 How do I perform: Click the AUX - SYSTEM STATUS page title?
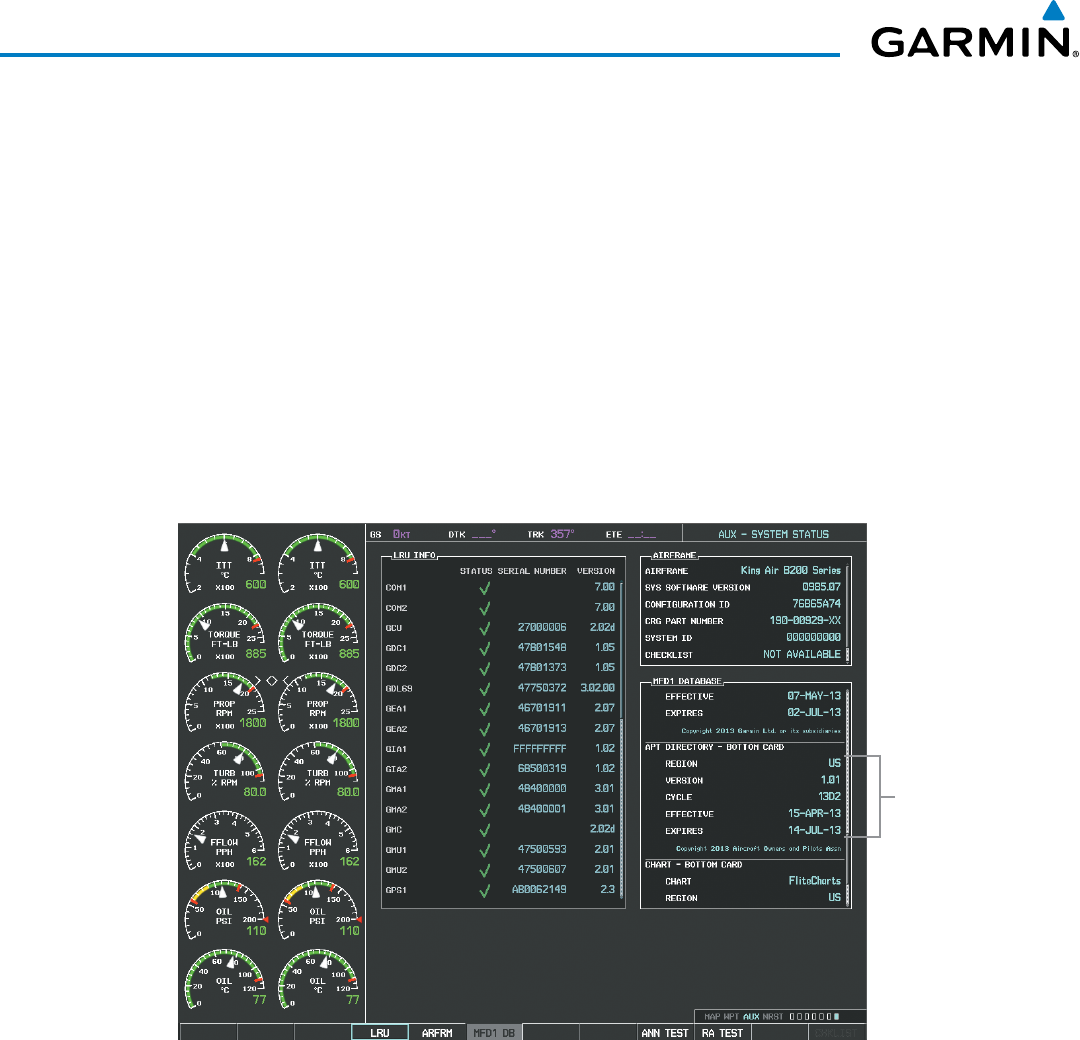pyautogui.click(x=773, y=534)
